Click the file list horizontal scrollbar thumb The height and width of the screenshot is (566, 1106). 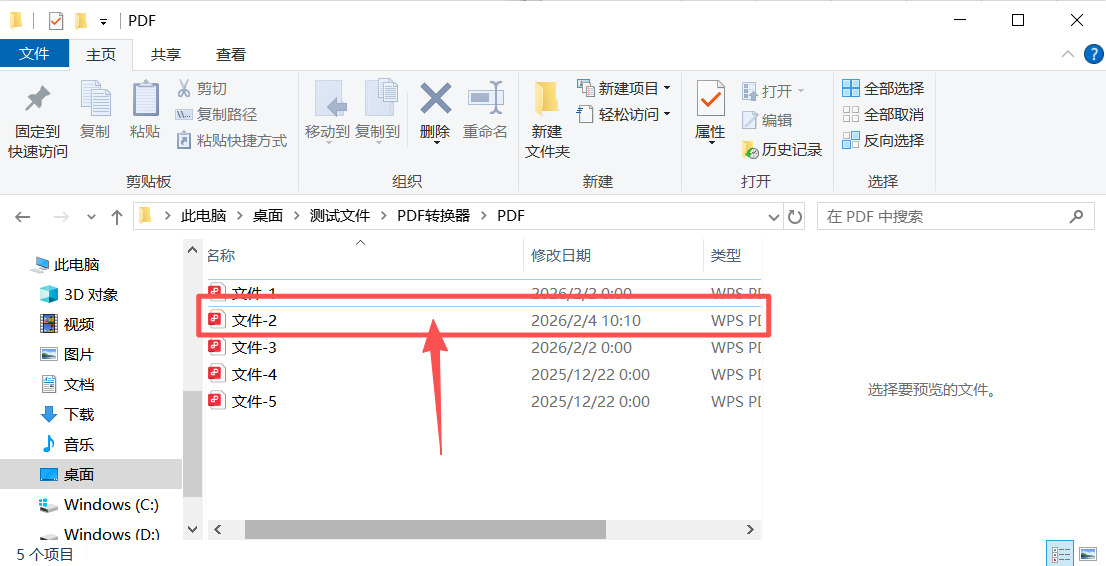click(425, 529)
